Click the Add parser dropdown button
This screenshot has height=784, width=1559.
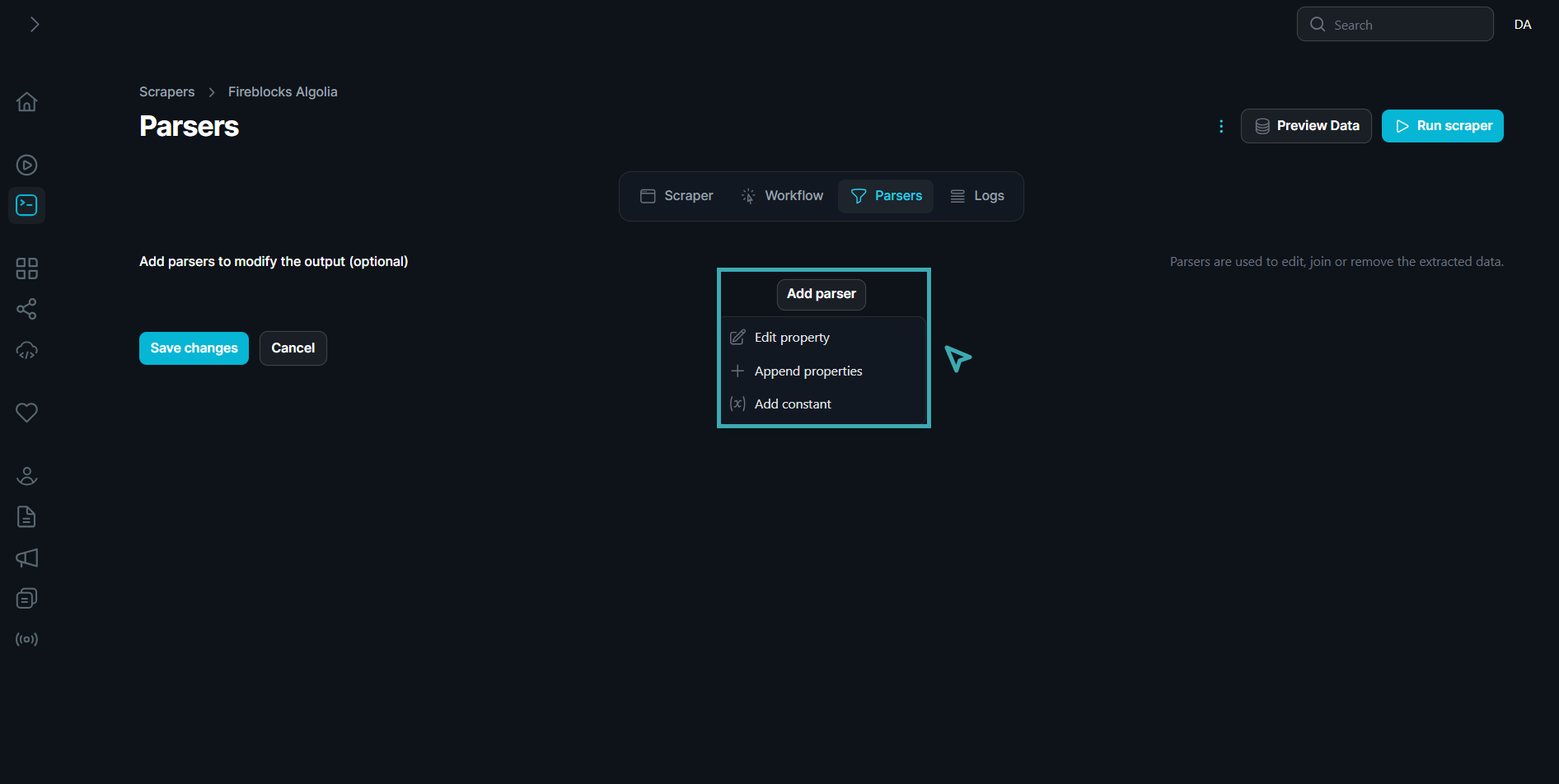[822, 294]
